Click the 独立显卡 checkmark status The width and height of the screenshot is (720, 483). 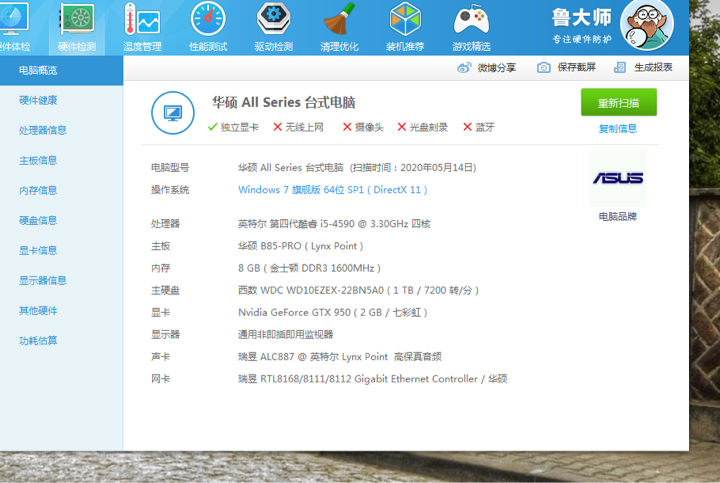(x=233, y=127)
